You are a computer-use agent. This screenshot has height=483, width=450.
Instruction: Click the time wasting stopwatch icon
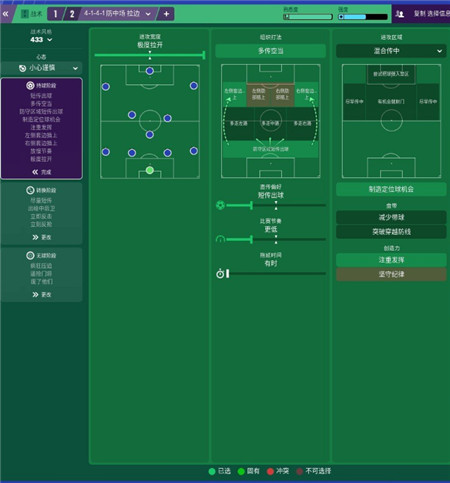point(220,274)
